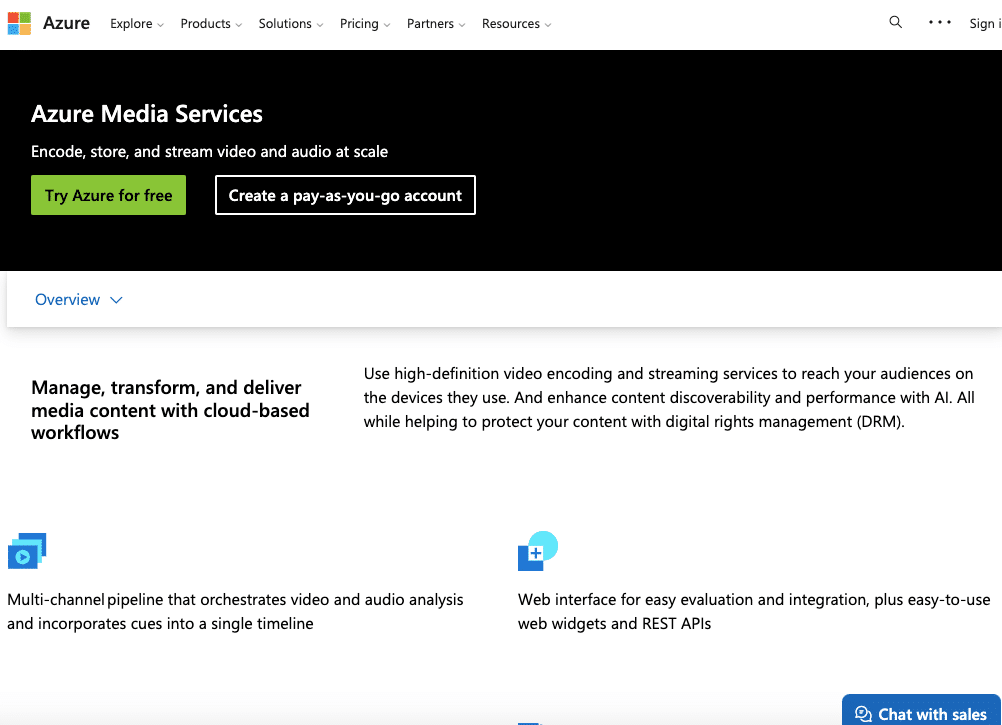Screen dimensions: 1002x725
Task: Click the 'Manage, transform, and deliver' heading
Action: tap(170, 410)
